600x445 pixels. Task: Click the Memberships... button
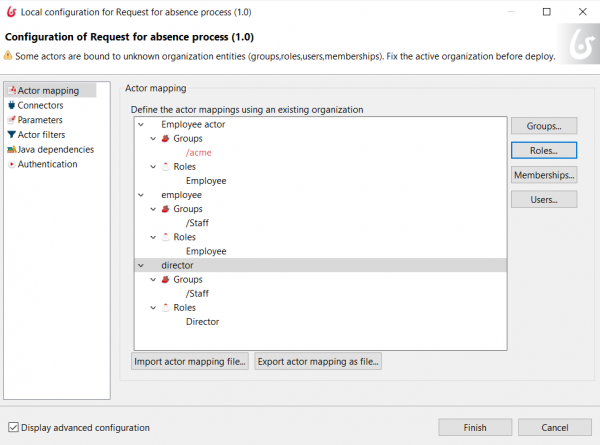(544, 175)
